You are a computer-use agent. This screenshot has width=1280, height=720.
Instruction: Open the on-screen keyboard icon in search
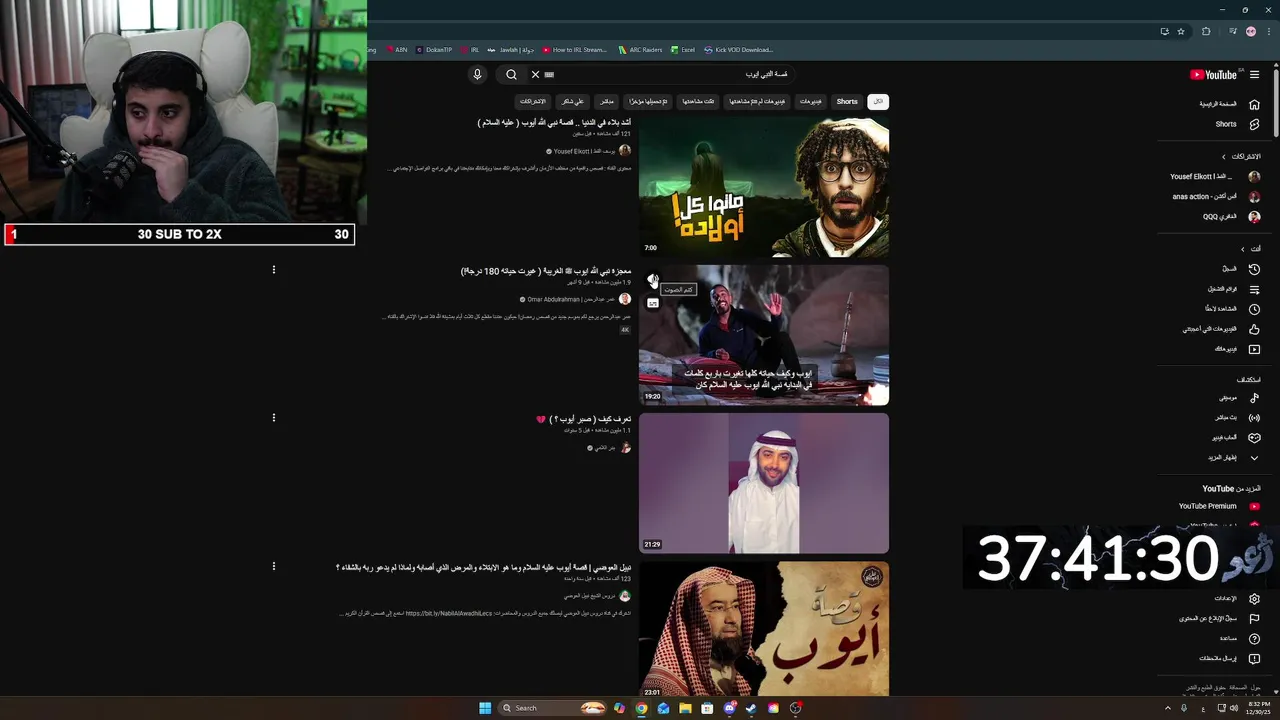(549, 74)
